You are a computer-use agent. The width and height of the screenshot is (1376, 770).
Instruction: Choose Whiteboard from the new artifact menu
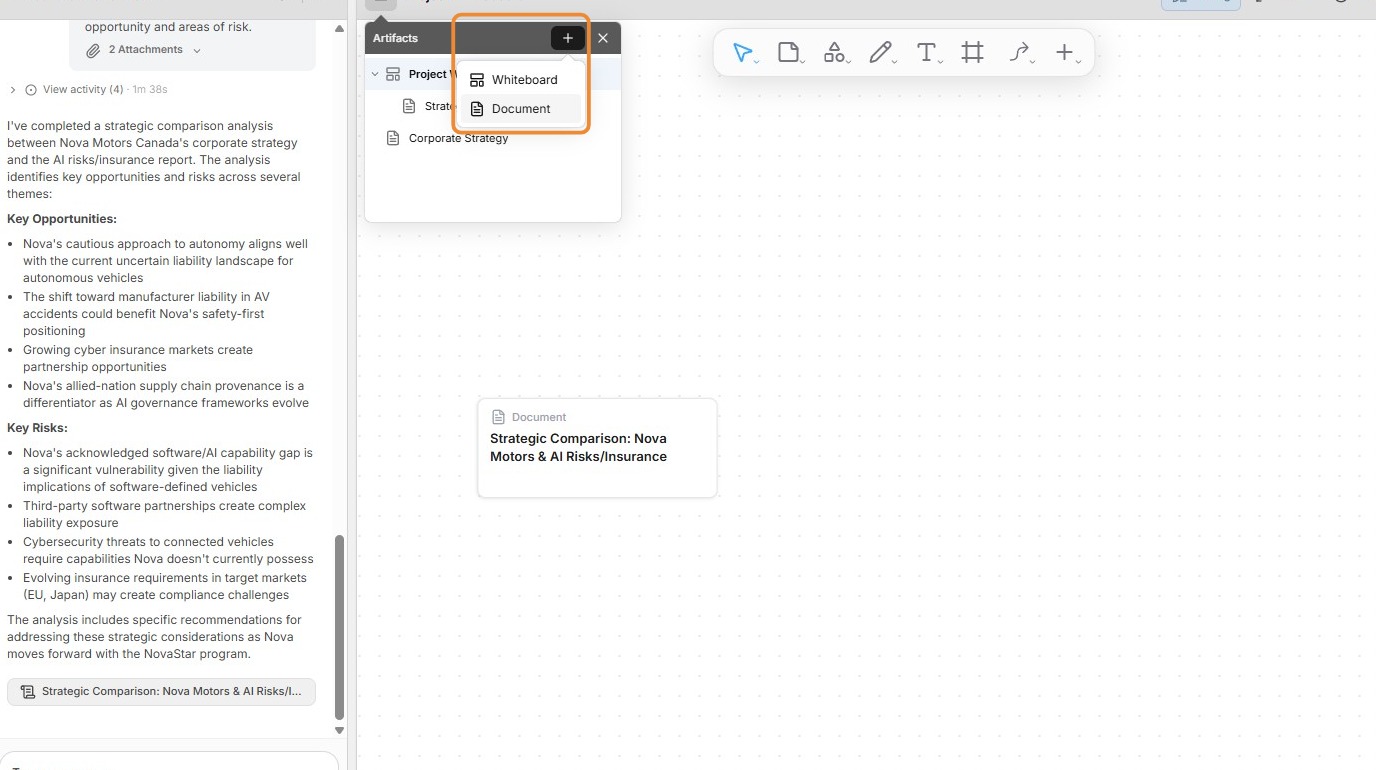pyautogui.click(x=519, y=80)
